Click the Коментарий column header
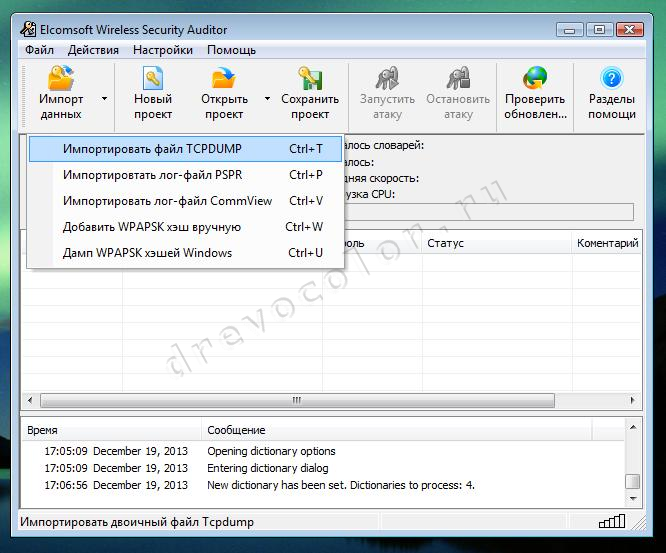 pos(607,243)
